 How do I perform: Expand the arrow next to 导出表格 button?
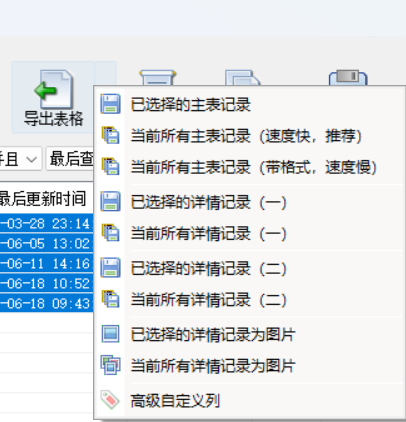point(105,74)
